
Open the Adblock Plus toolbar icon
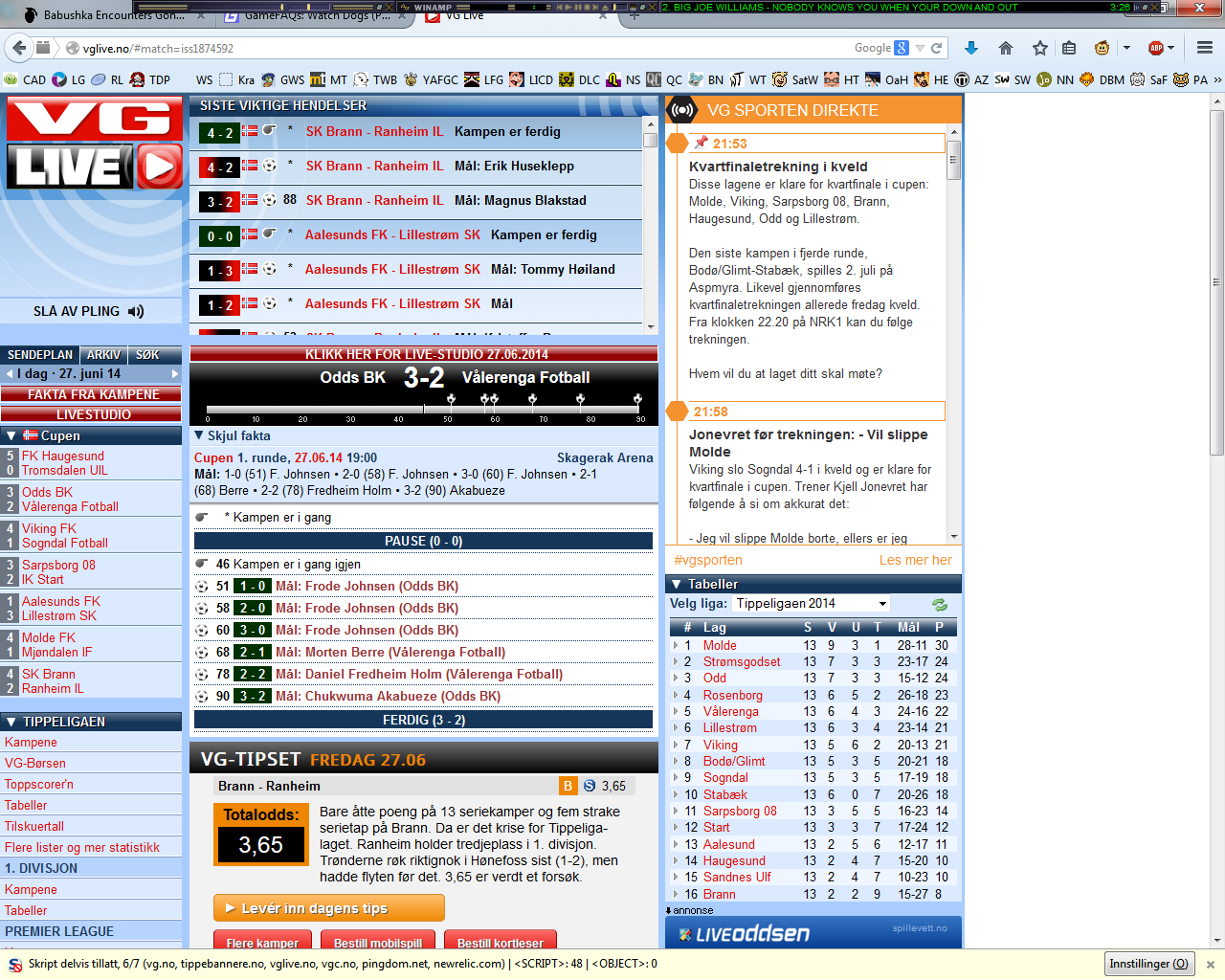[1156, 48]
